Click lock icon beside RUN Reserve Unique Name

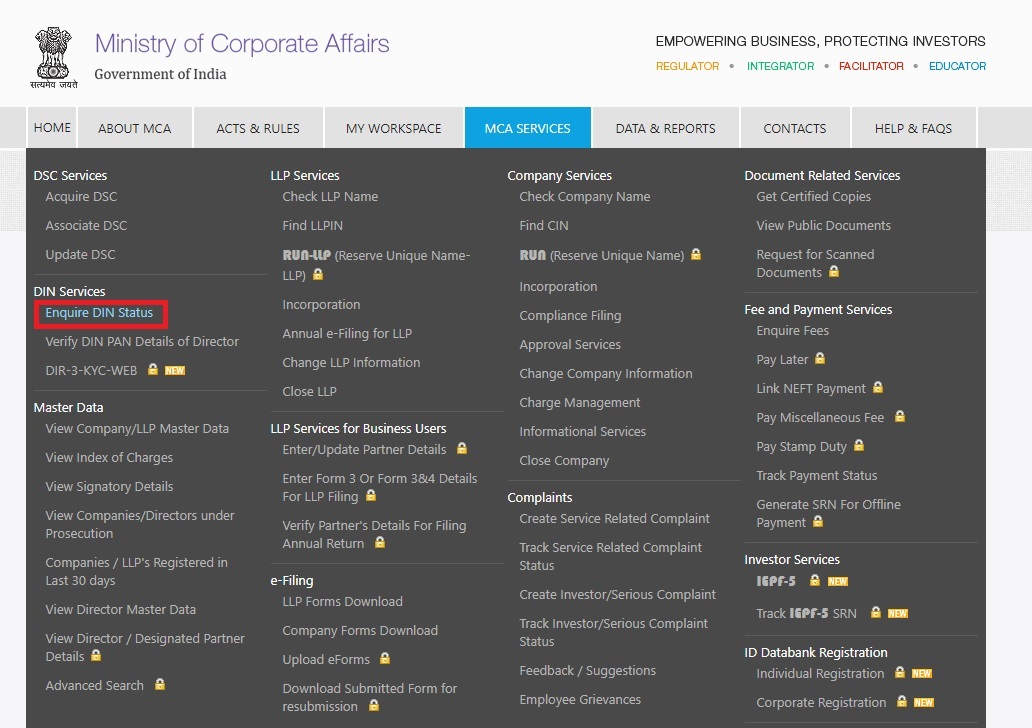point(696,254)
